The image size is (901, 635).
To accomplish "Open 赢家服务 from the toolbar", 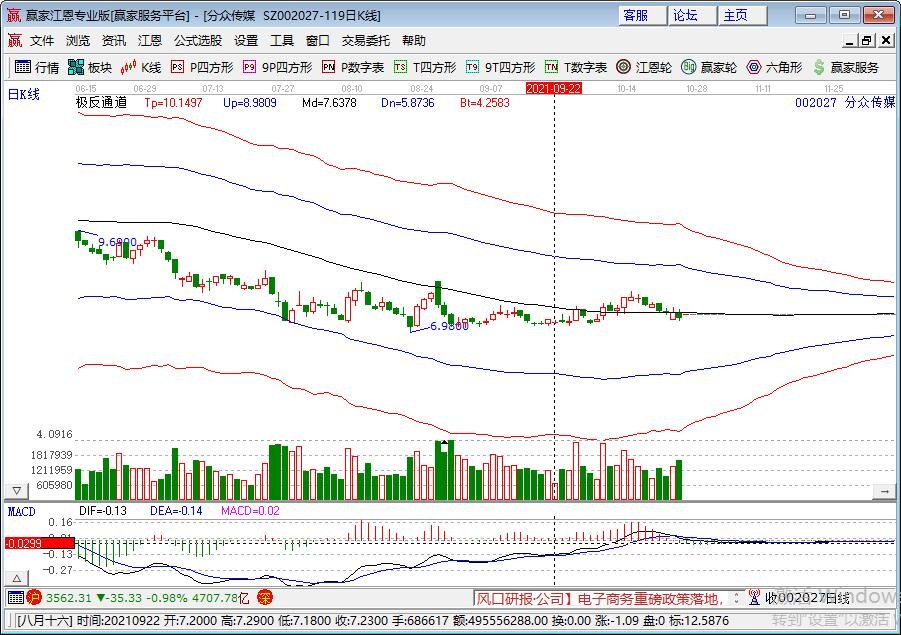I will point(847,67).
